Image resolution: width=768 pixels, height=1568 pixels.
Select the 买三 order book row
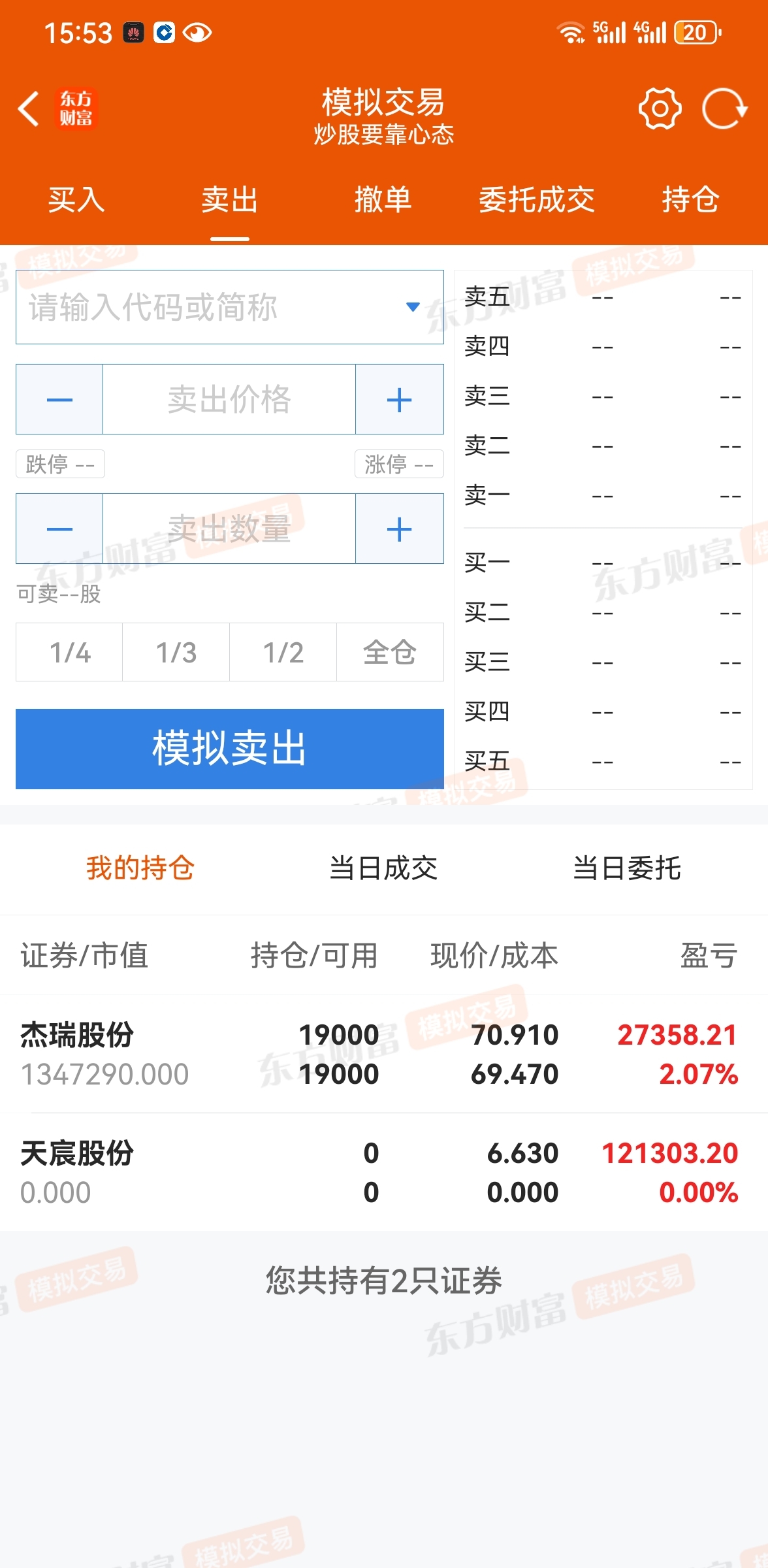pyautogui.click(x=603, y=662)
